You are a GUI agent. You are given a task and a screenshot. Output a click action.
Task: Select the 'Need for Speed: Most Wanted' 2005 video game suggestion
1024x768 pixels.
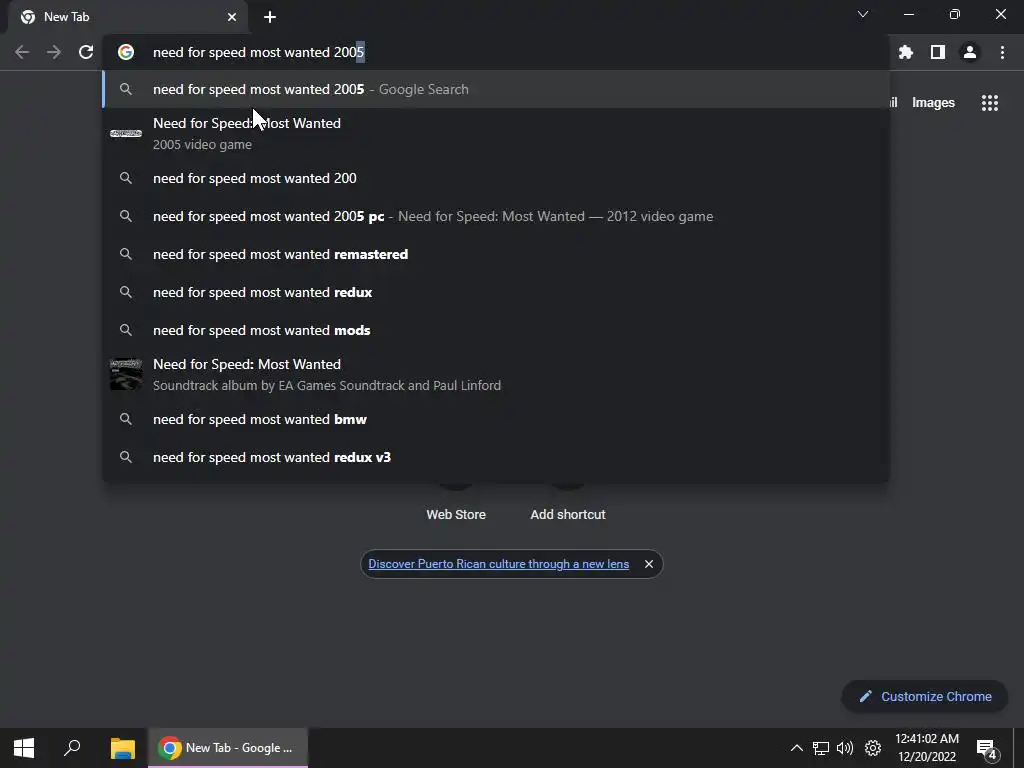[496, 134]
